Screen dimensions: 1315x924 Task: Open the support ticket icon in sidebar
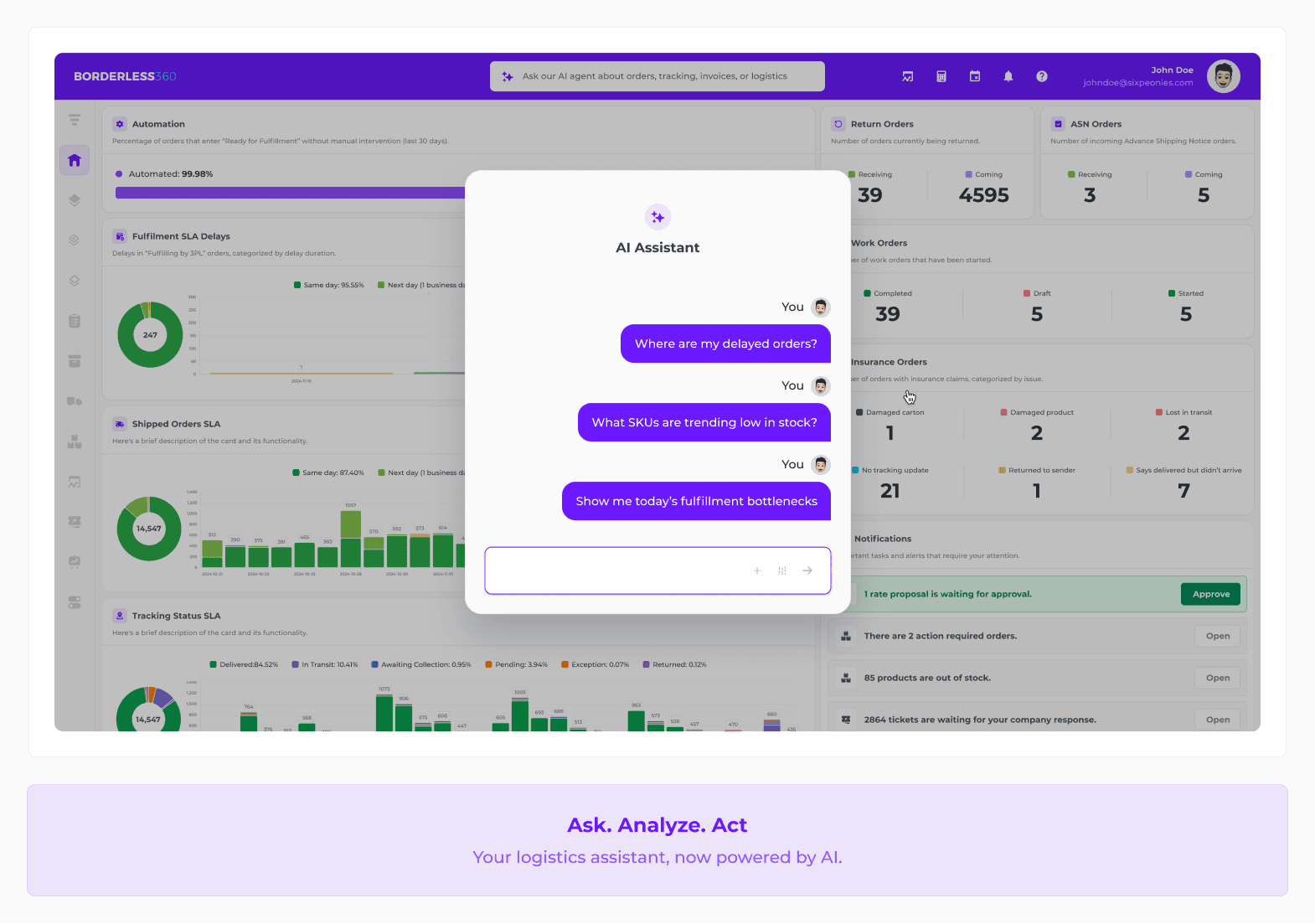point(75,522)
